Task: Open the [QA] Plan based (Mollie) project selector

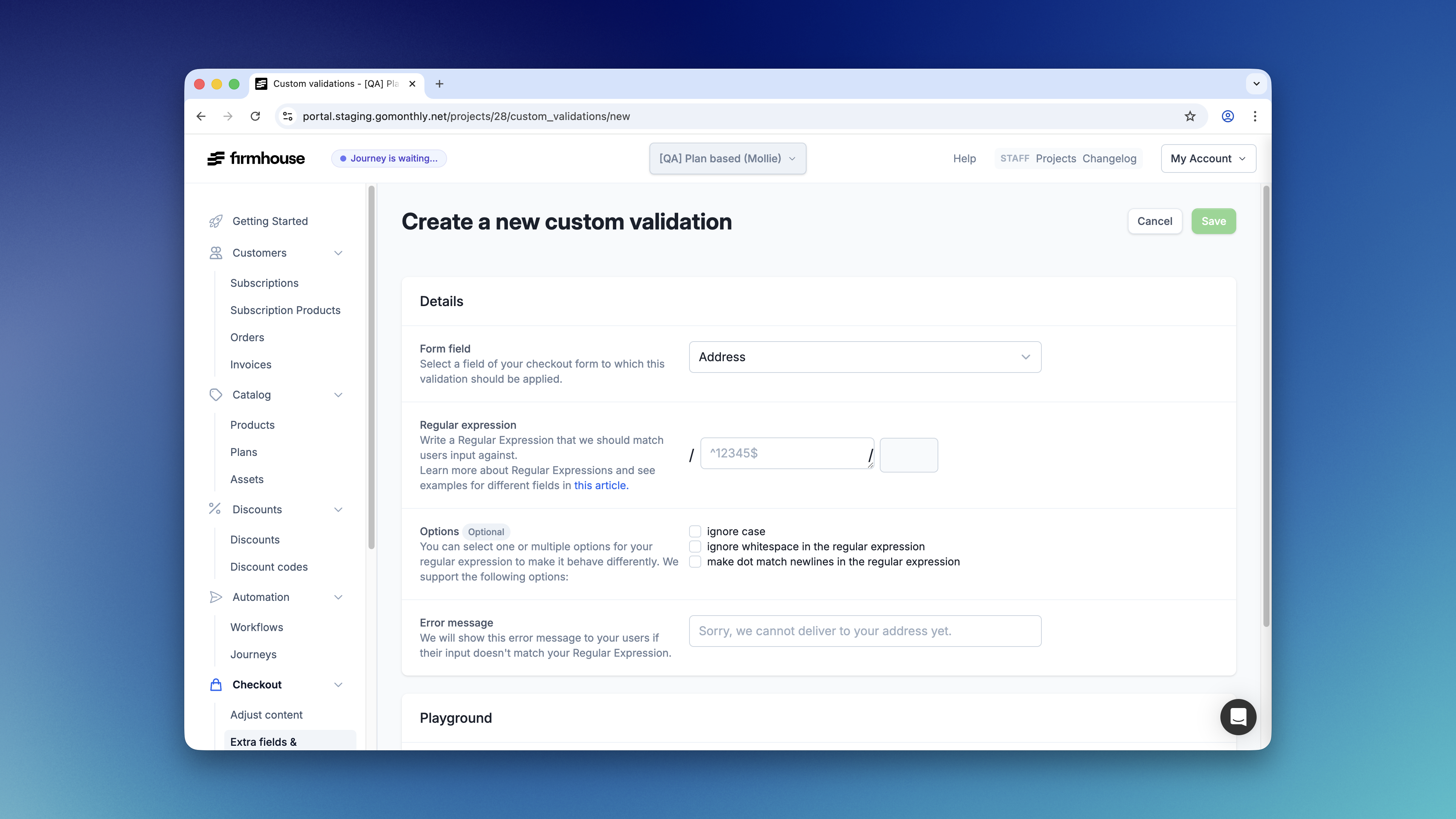Action: pyautogui.click(x=728, y=159)
